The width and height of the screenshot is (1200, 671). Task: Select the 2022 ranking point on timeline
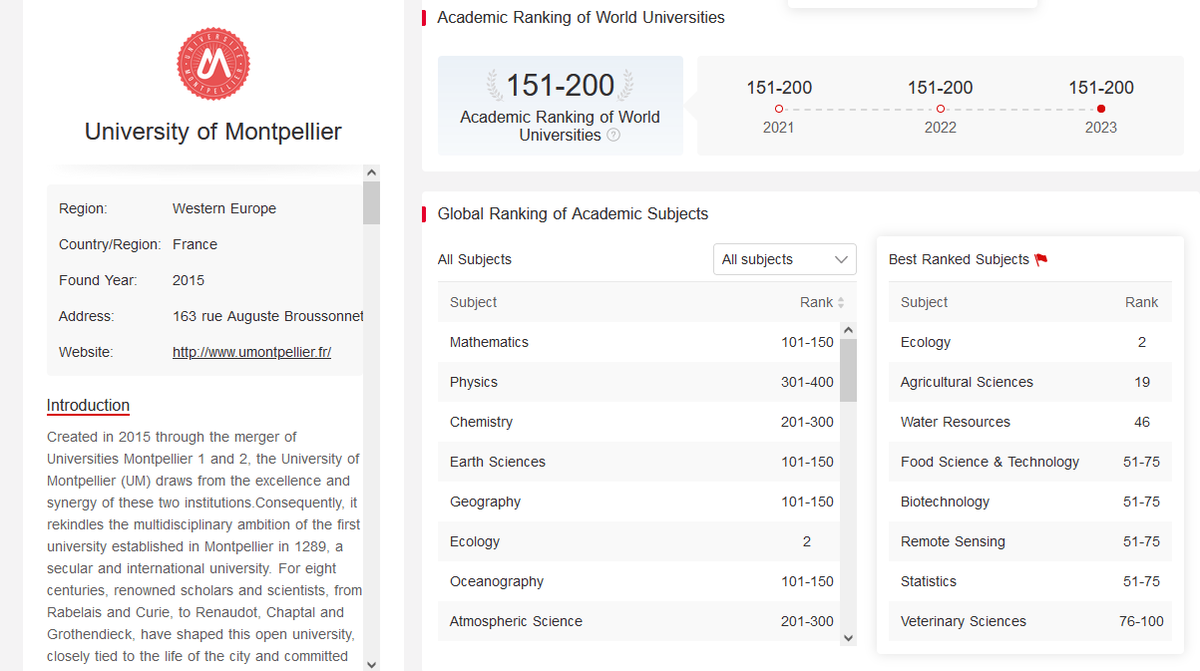pyautogui.click(x=940, y=109)
